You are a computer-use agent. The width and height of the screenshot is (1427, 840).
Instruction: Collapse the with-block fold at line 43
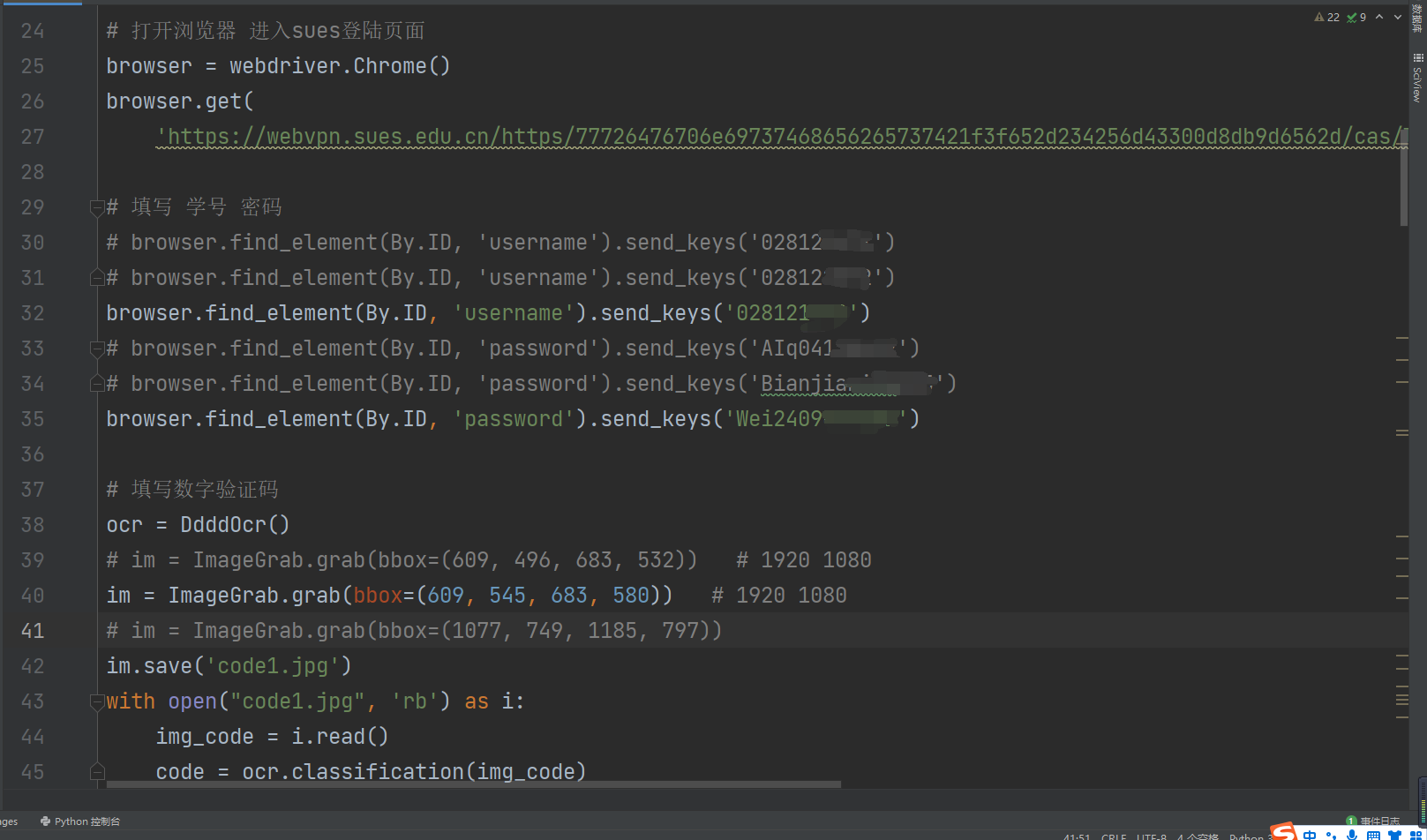coord(97,701)
